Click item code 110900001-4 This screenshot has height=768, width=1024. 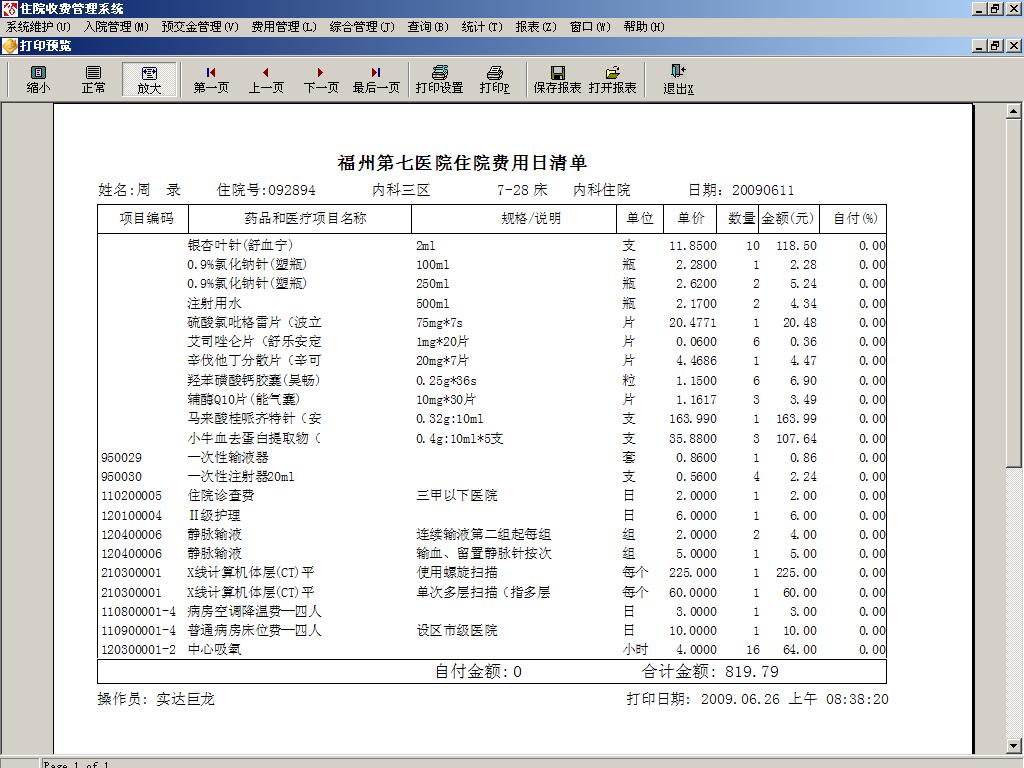[x=138, y=631]
